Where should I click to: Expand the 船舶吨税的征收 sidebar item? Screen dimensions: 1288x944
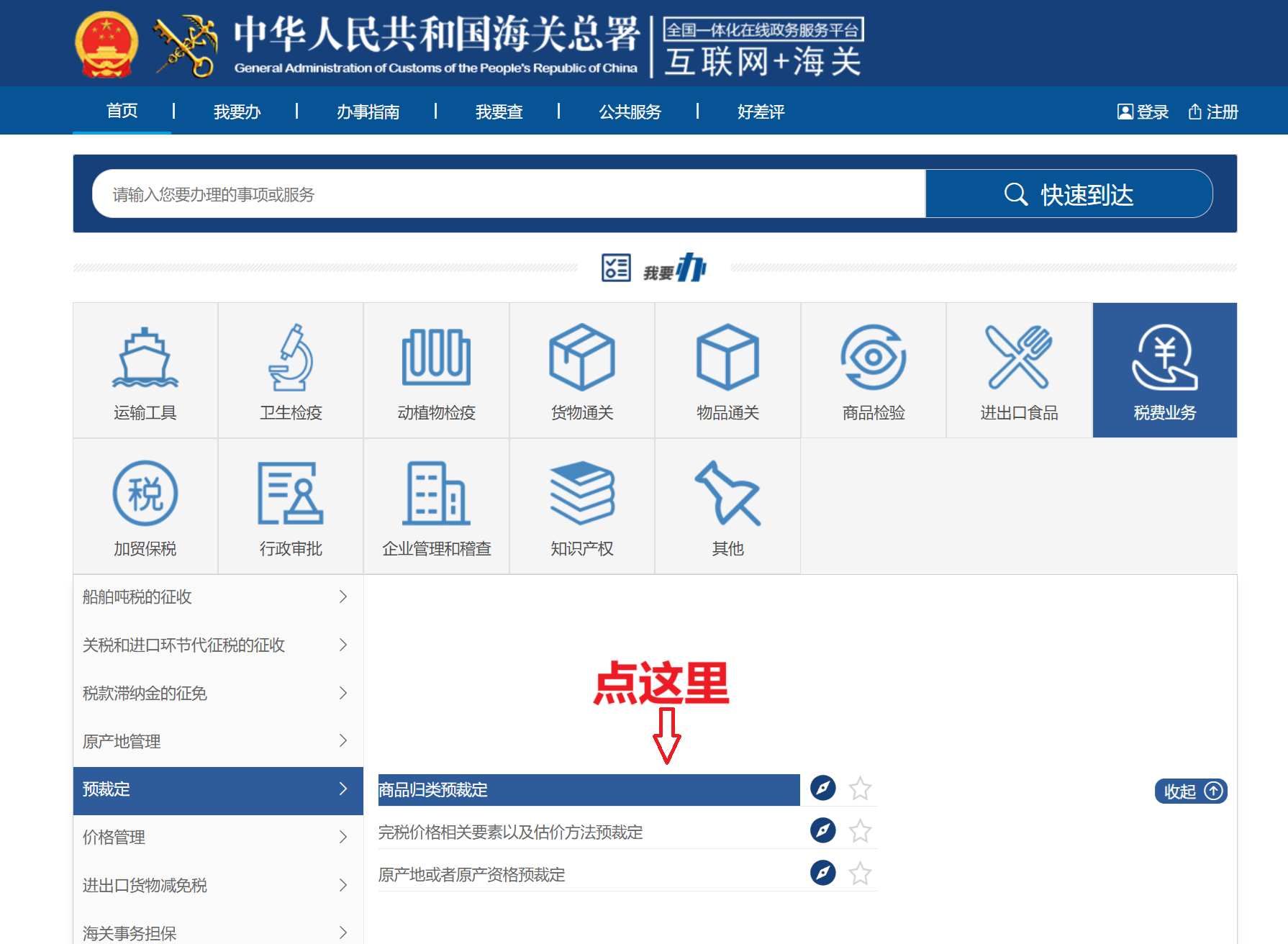[217, 597]
